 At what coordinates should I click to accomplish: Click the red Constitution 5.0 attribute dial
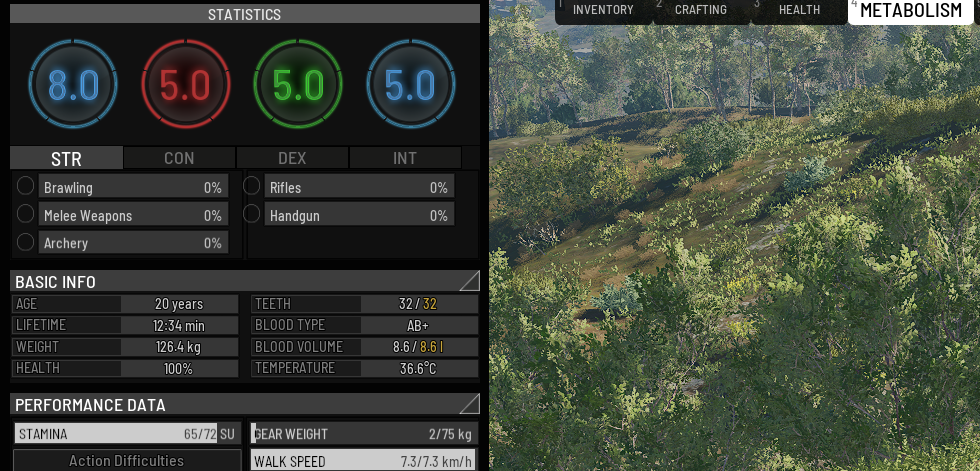click(186, 86)
